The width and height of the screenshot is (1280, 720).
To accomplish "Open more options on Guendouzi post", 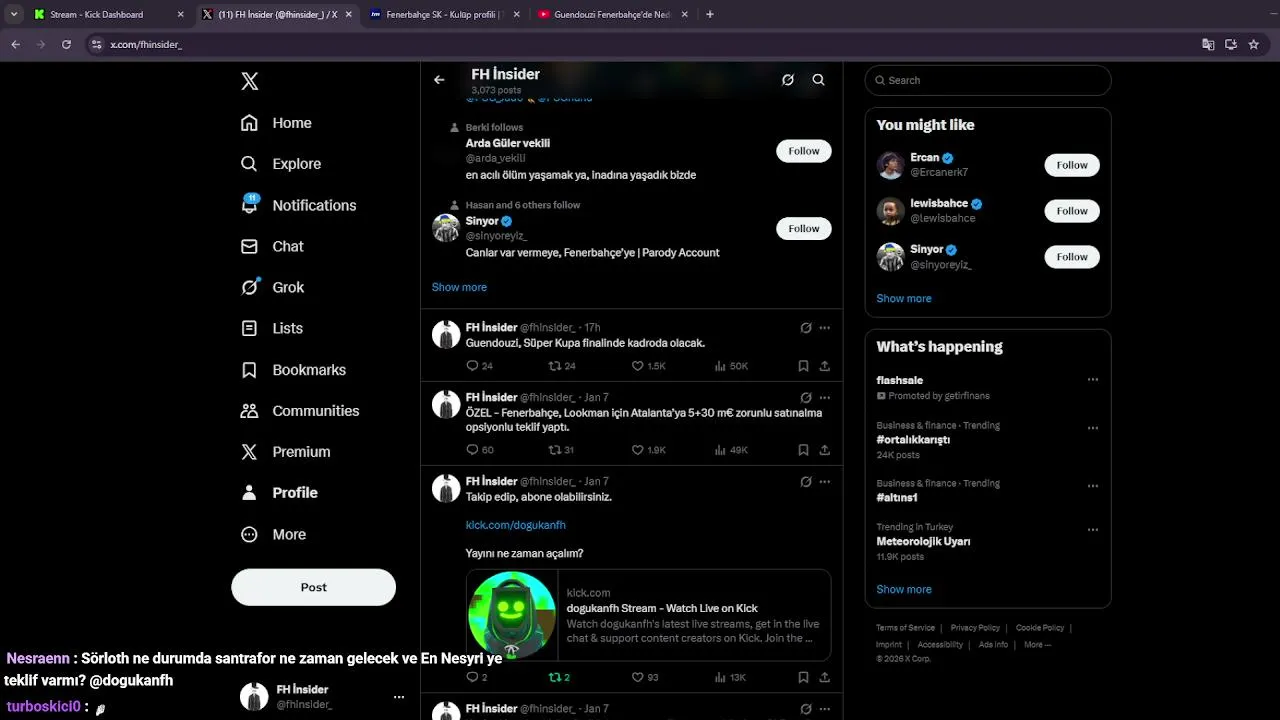I will pyautogui.click(x=825, y=328).
